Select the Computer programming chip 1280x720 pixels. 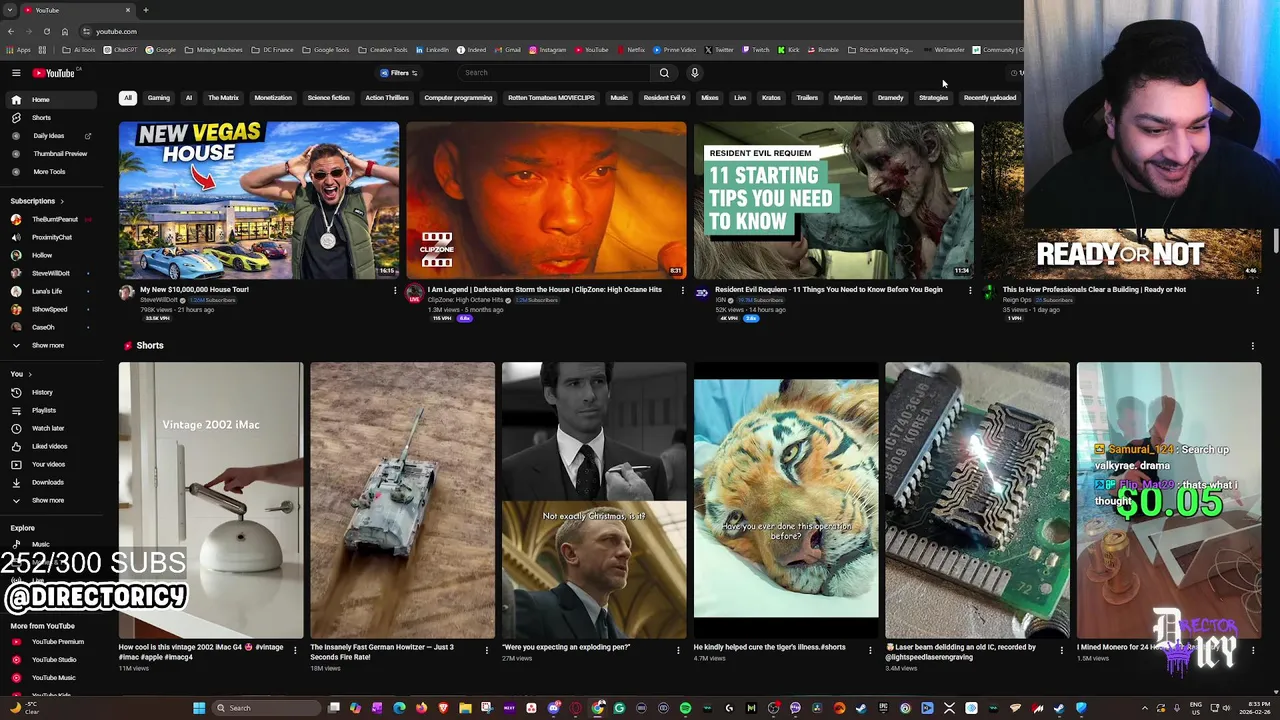[458, 98]
